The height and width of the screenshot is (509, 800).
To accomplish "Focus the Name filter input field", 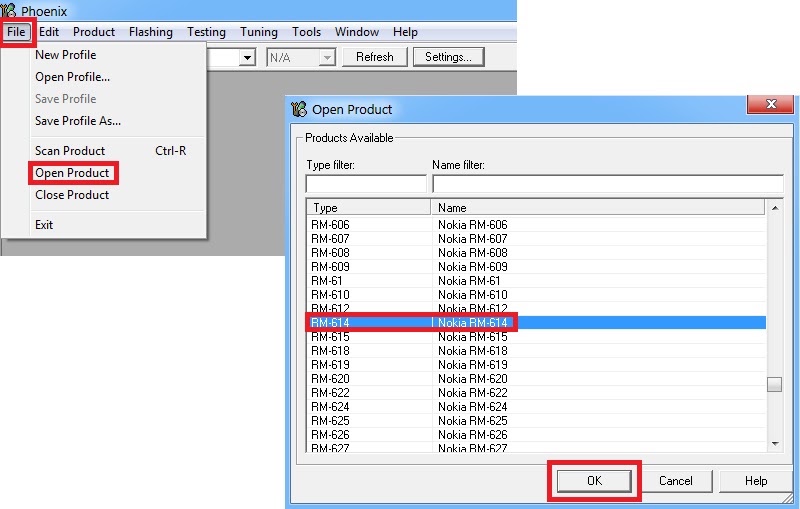I will (x=608, y=184).
